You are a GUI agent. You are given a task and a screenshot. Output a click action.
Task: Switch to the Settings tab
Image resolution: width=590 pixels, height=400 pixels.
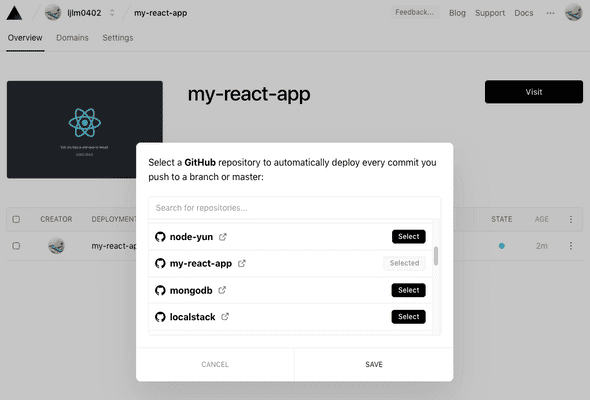click(x=118, y=38)
